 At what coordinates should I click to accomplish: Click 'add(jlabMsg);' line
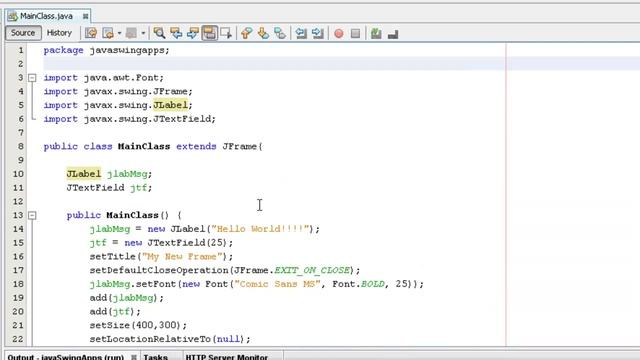coord(127,298)
